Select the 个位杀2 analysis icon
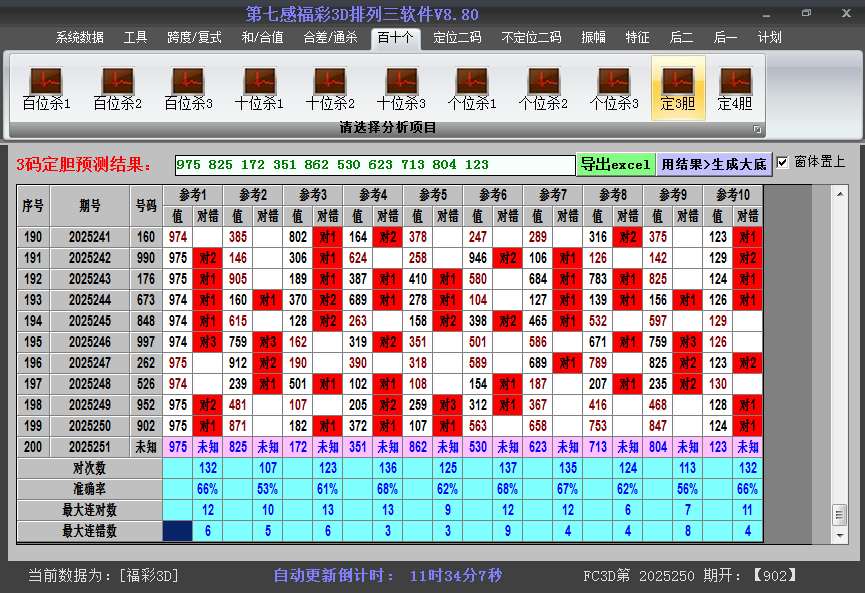 (x=543, y=89)
